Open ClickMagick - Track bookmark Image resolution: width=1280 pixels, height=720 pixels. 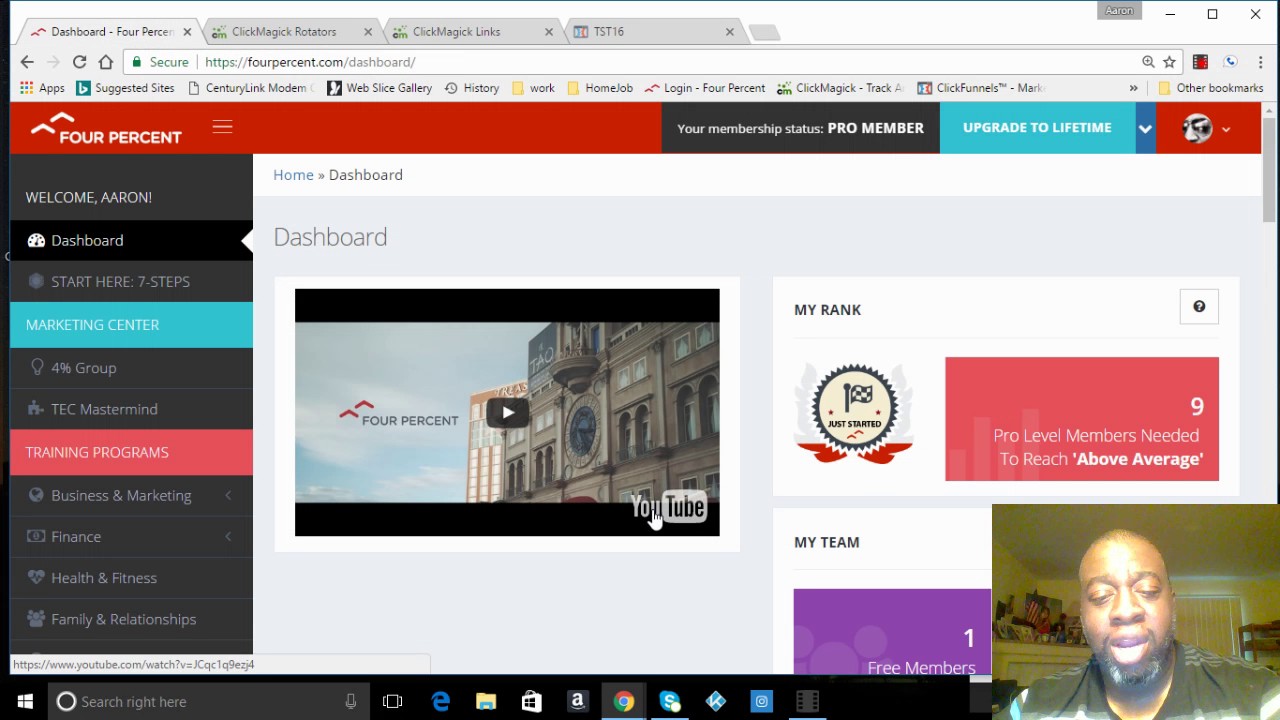[840, 88]
